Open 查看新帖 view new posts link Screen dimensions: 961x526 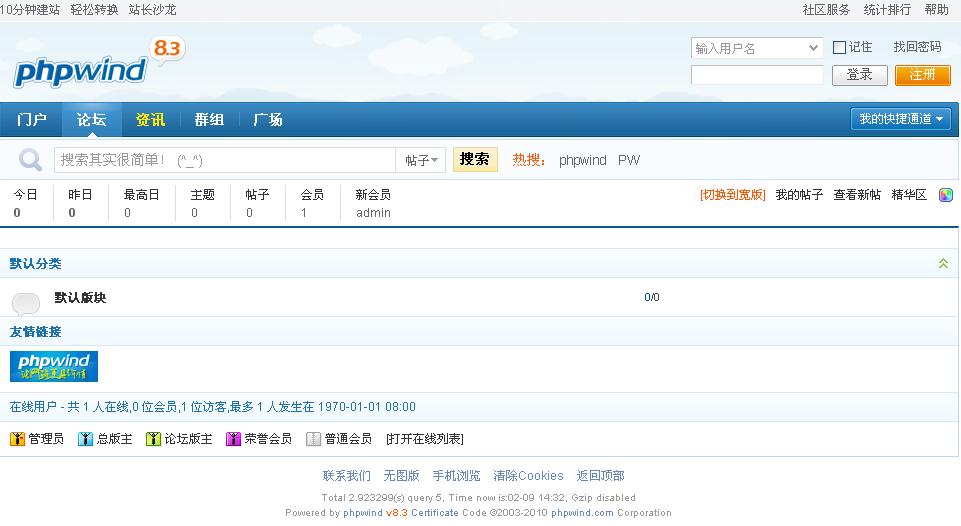(857, 195)
